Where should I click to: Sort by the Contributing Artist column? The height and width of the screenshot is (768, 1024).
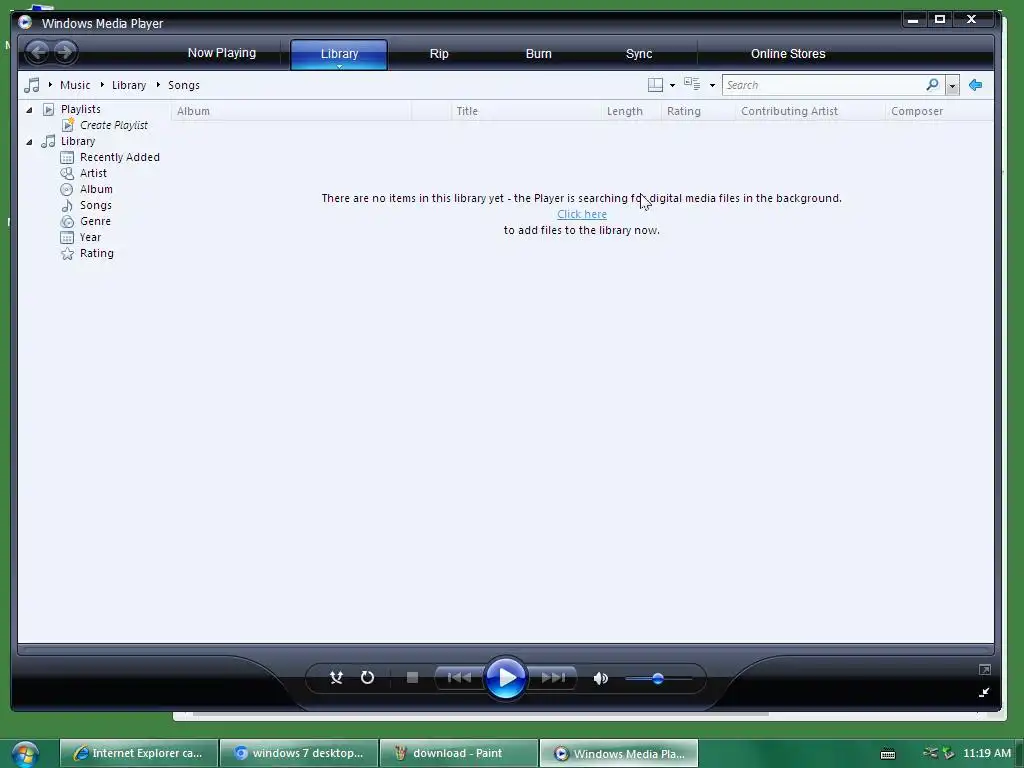(x=810, y=111)
